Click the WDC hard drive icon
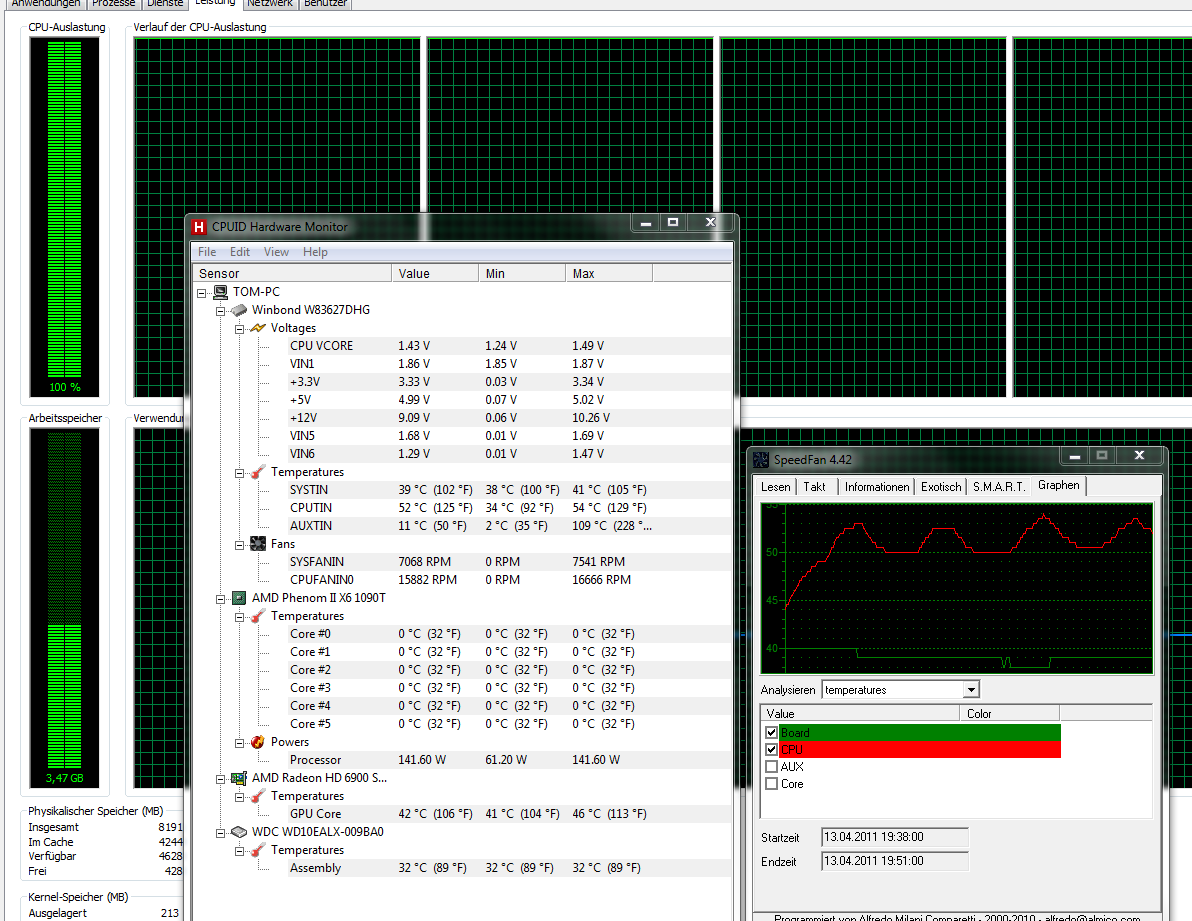Viewport: 1192px width, 921px height. (x=239, y=832)
